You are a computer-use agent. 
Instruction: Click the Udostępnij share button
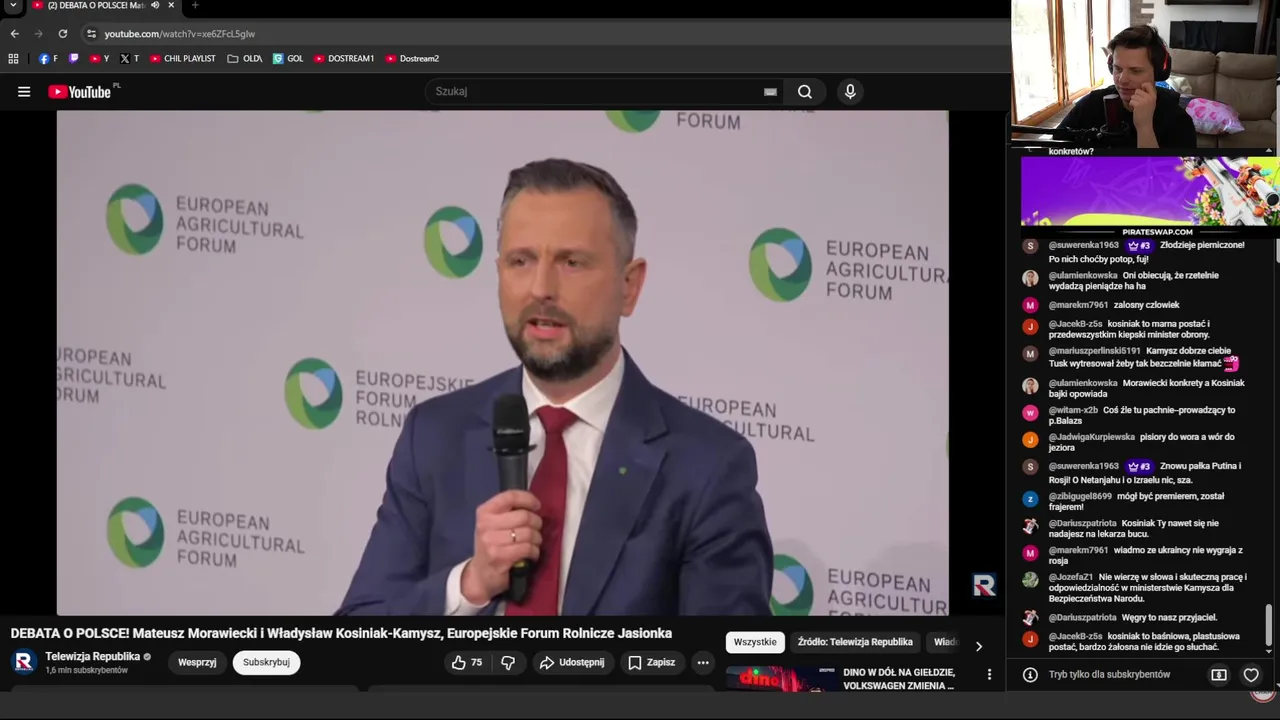click(571, 662)
